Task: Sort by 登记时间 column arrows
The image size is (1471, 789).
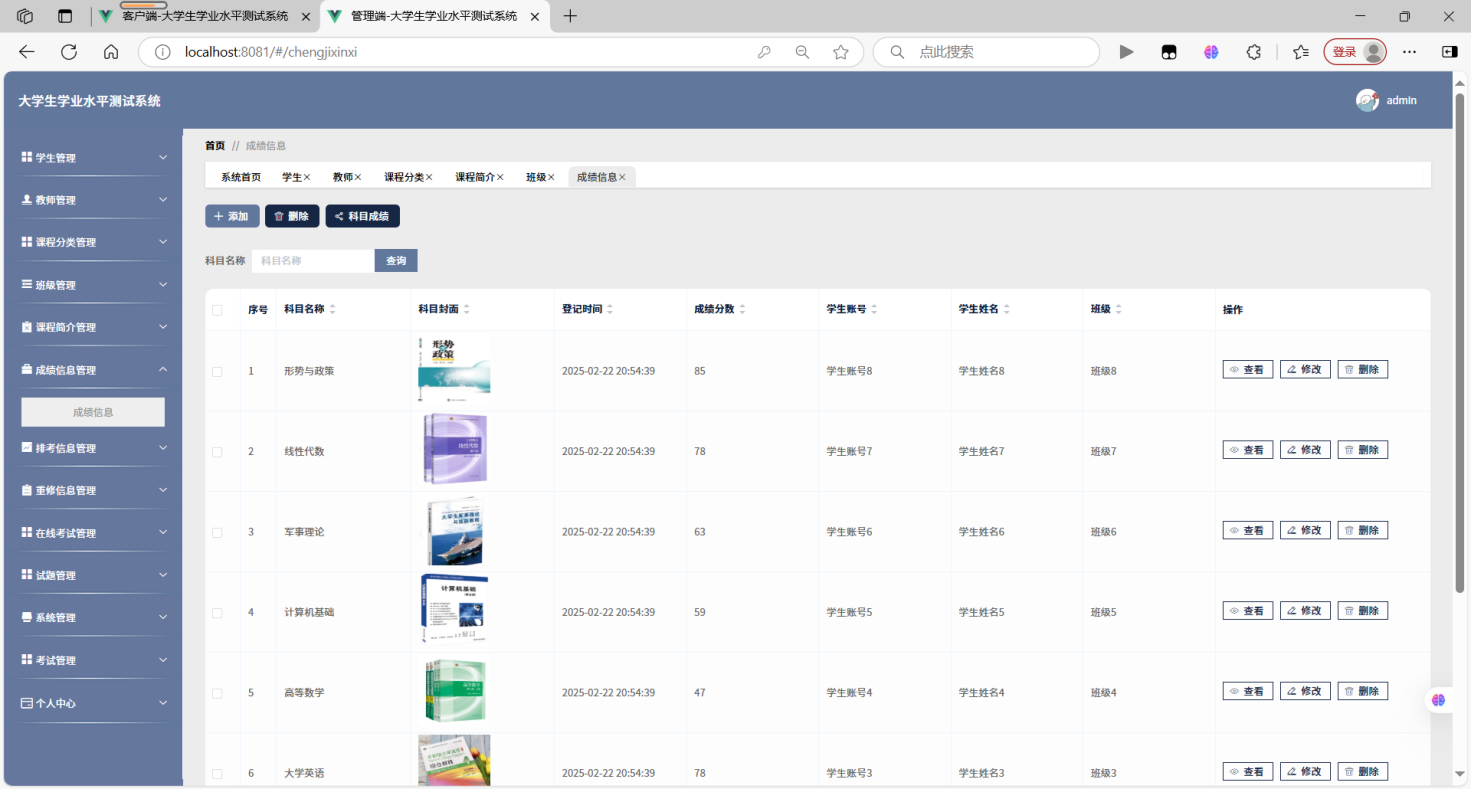Action: (x=610, y=310)
